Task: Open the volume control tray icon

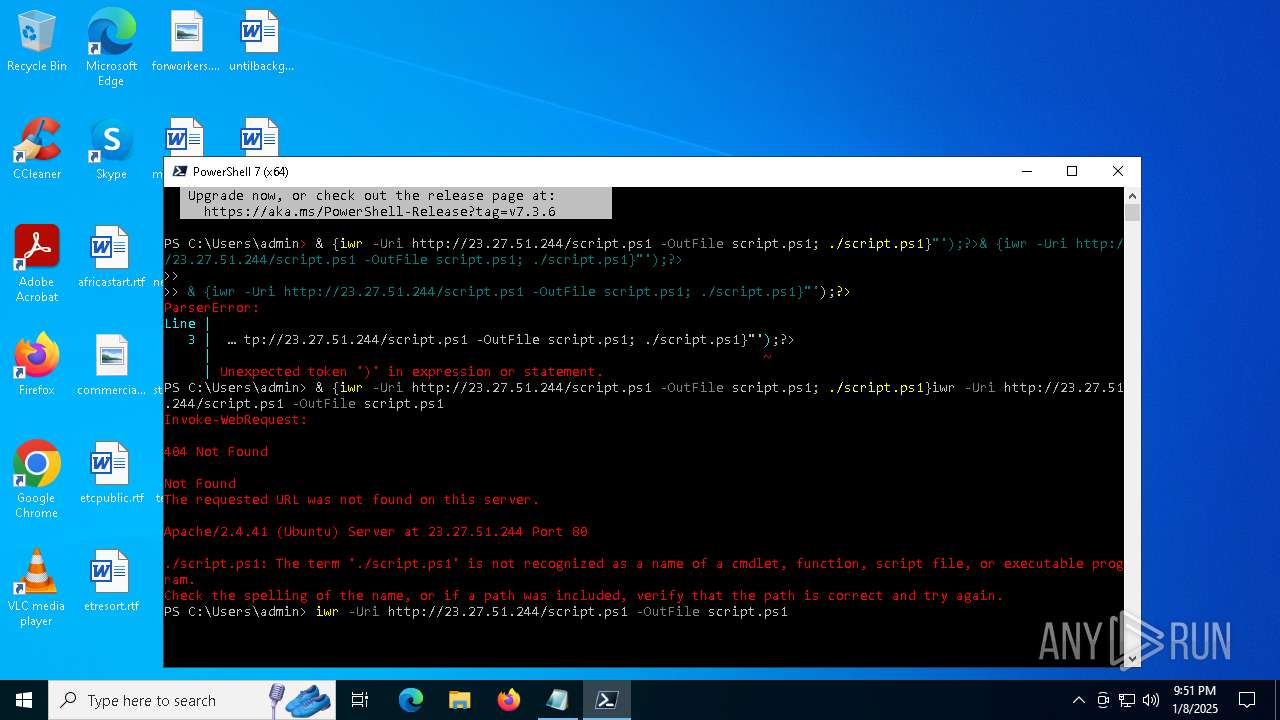Action: (1151, 700)
